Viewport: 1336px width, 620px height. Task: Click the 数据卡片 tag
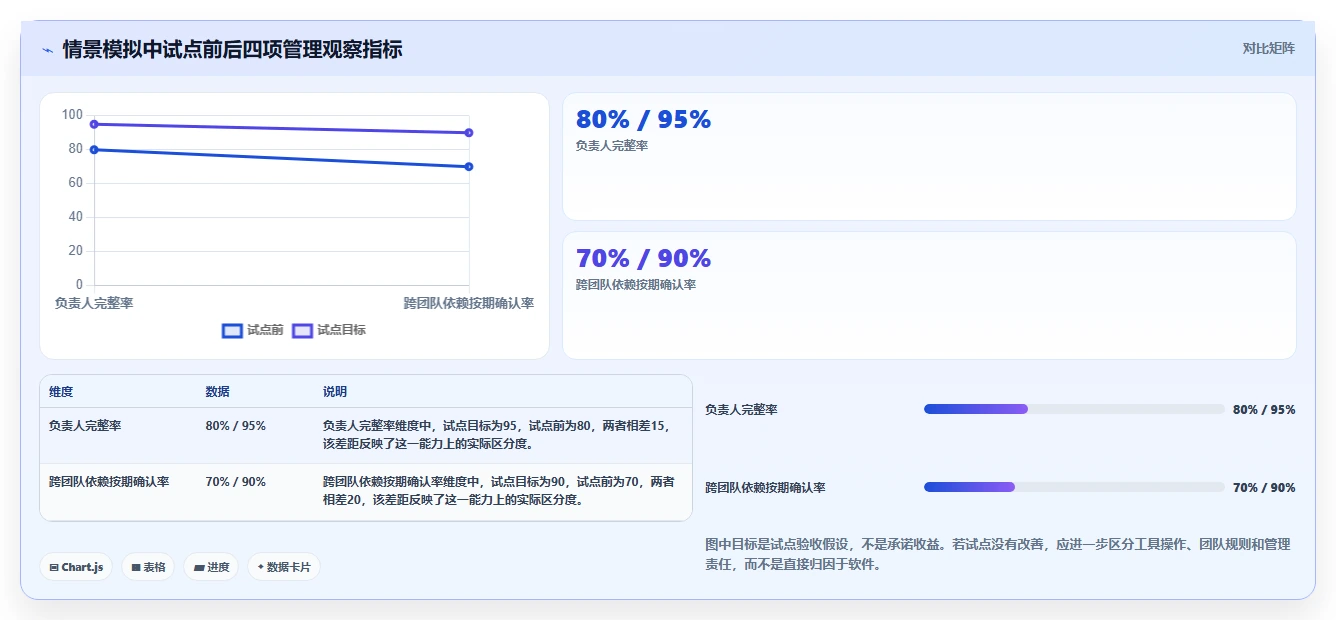point(284,567)
